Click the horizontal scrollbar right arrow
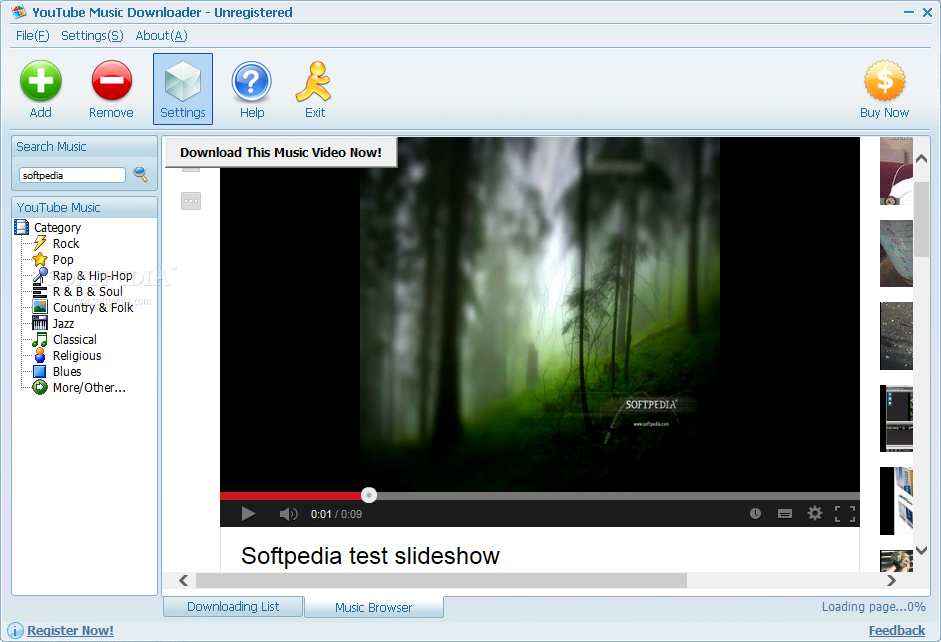 (891, 580)
